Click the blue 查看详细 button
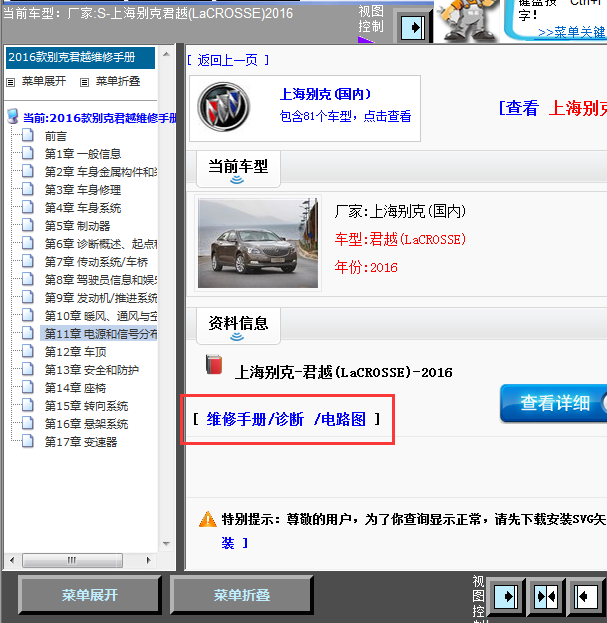 (x=553, y=403)
